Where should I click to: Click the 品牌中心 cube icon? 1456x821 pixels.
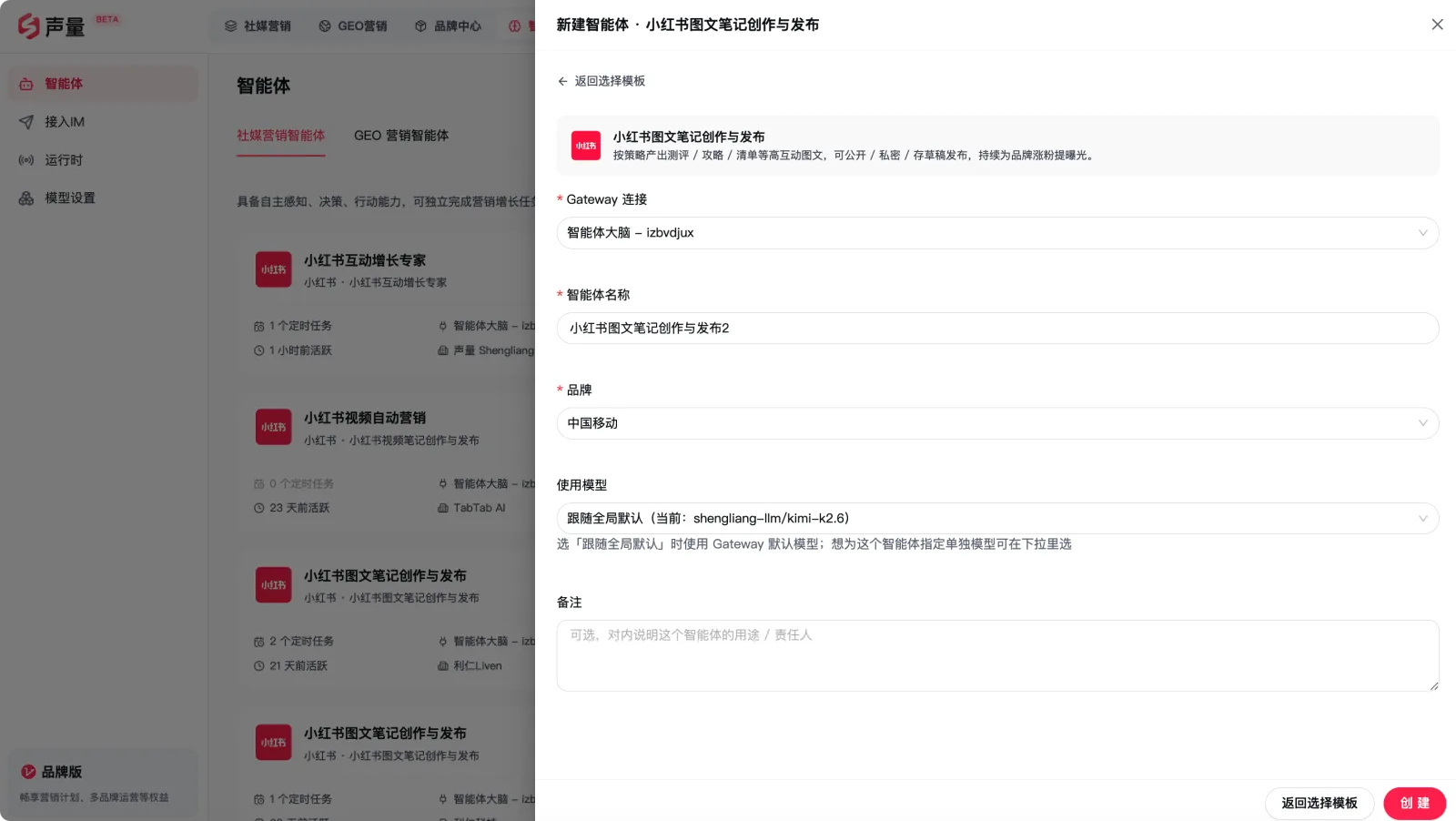pyautogui.click(x=420, y=26)
